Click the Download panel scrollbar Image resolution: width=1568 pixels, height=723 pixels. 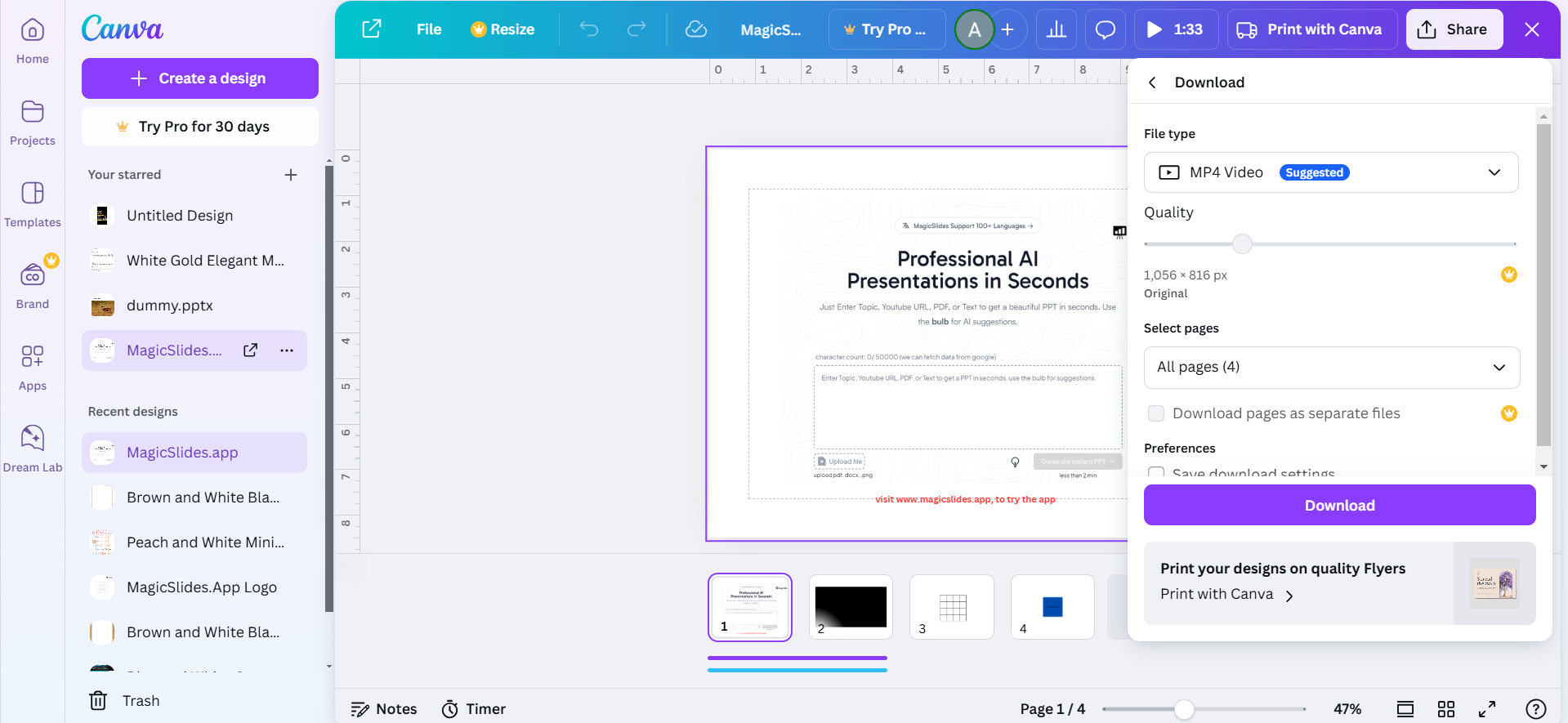click(1543, 286)
